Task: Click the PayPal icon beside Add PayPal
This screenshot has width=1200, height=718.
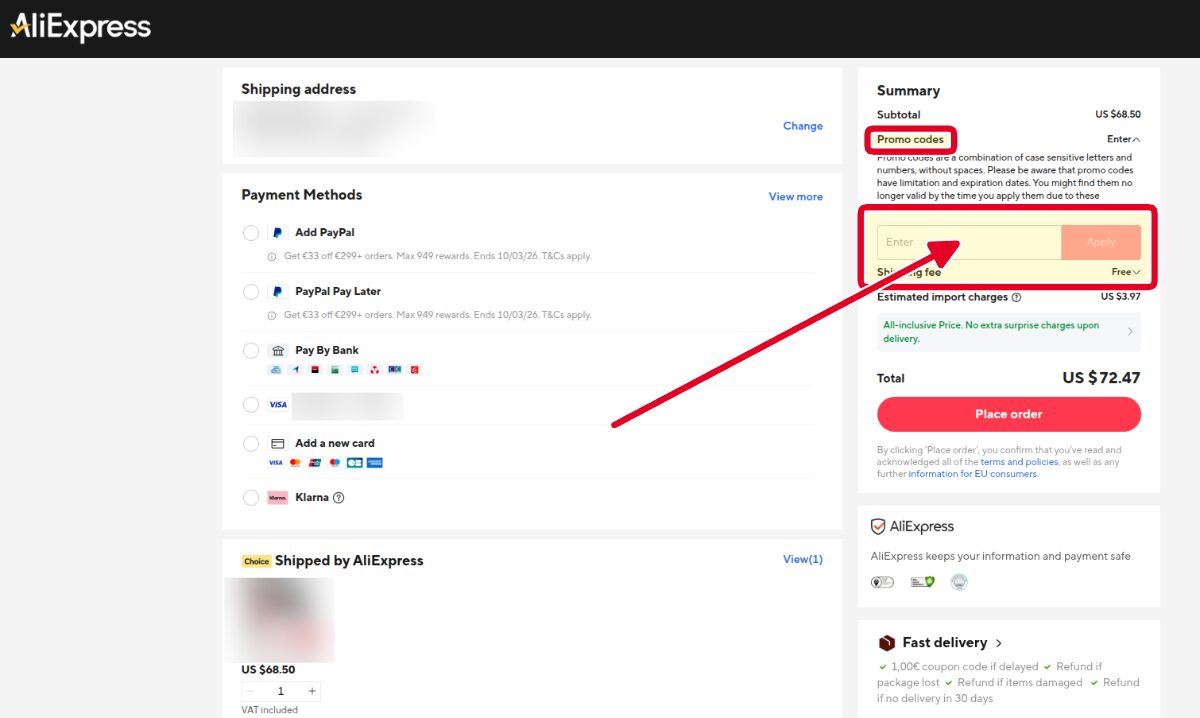Action: point(278,233)
